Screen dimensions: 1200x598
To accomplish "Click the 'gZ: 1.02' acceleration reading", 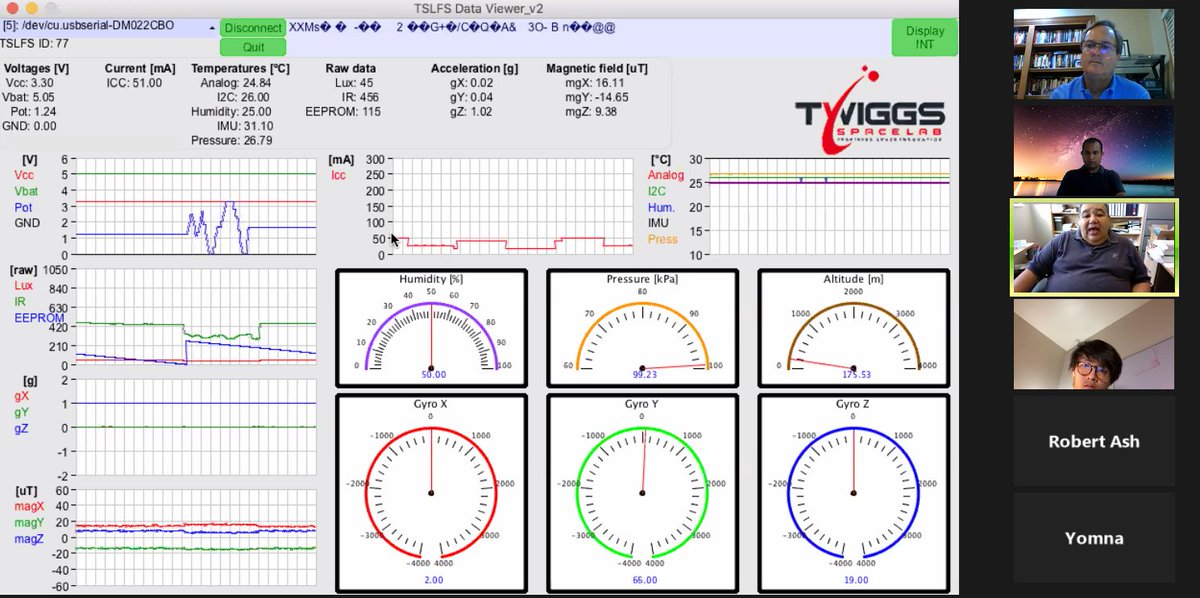I will (x=472, y=111).
